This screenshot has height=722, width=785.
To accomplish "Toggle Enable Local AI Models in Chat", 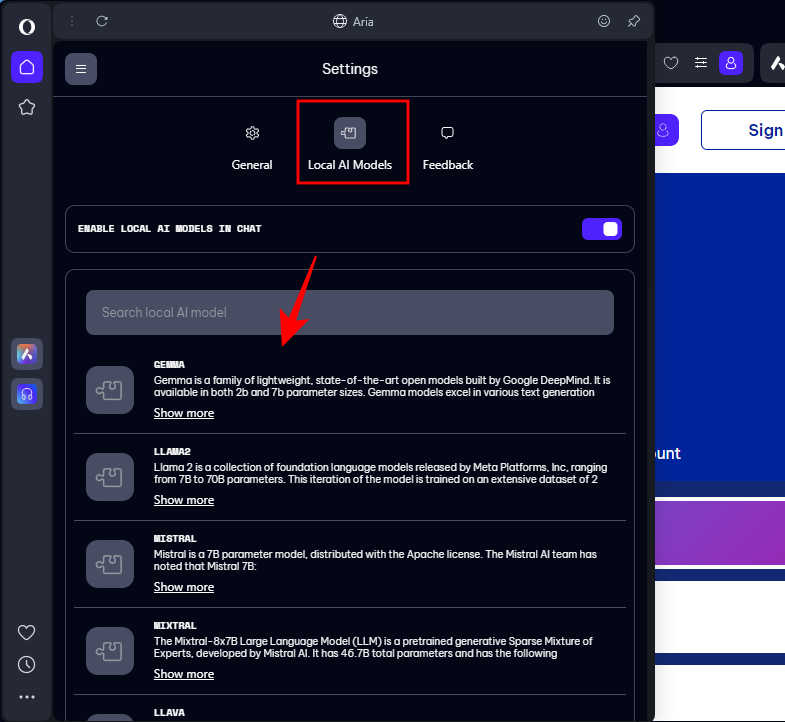I will [x=602, y=229].
